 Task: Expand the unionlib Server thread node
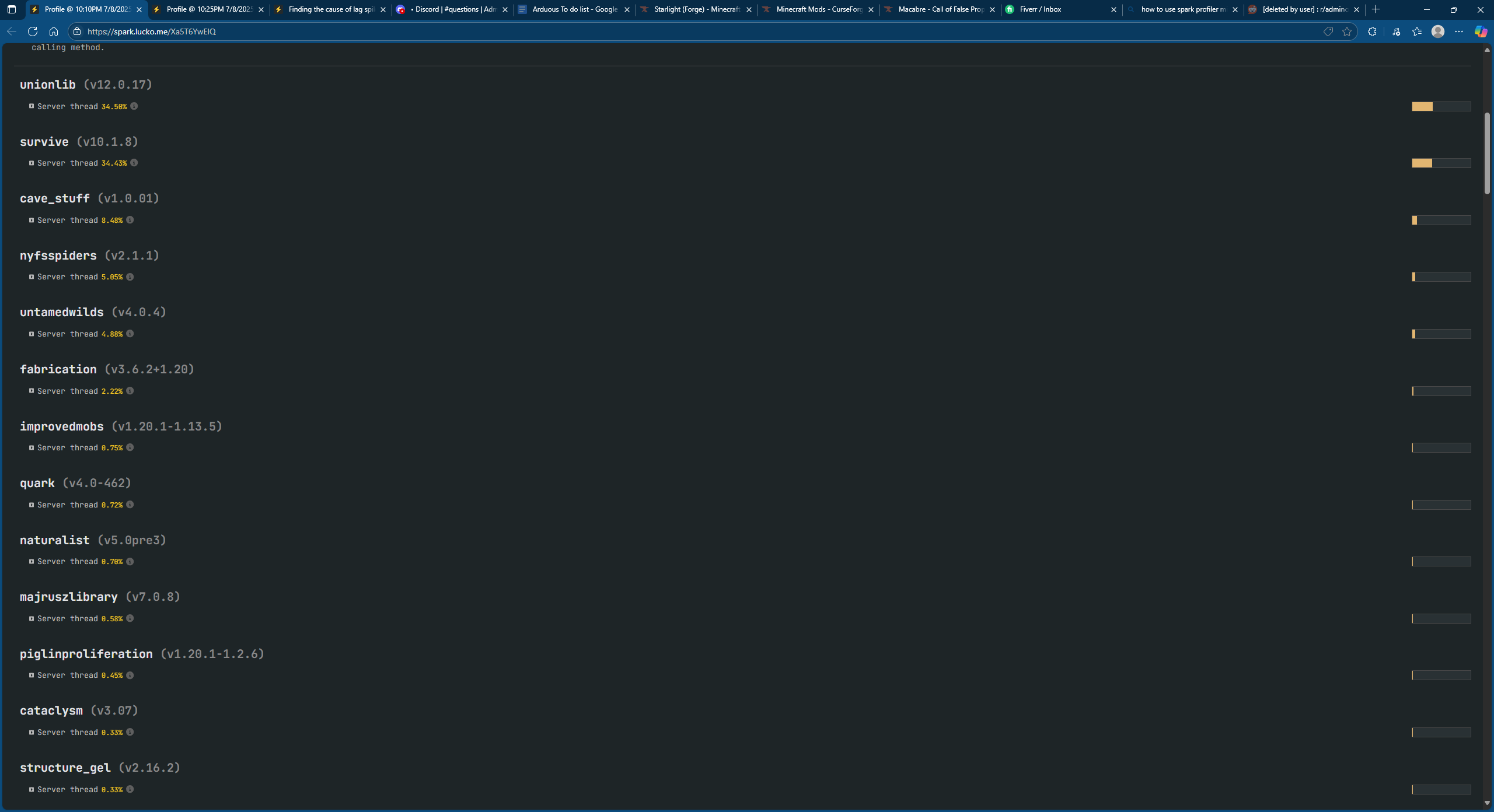point(32,106)
